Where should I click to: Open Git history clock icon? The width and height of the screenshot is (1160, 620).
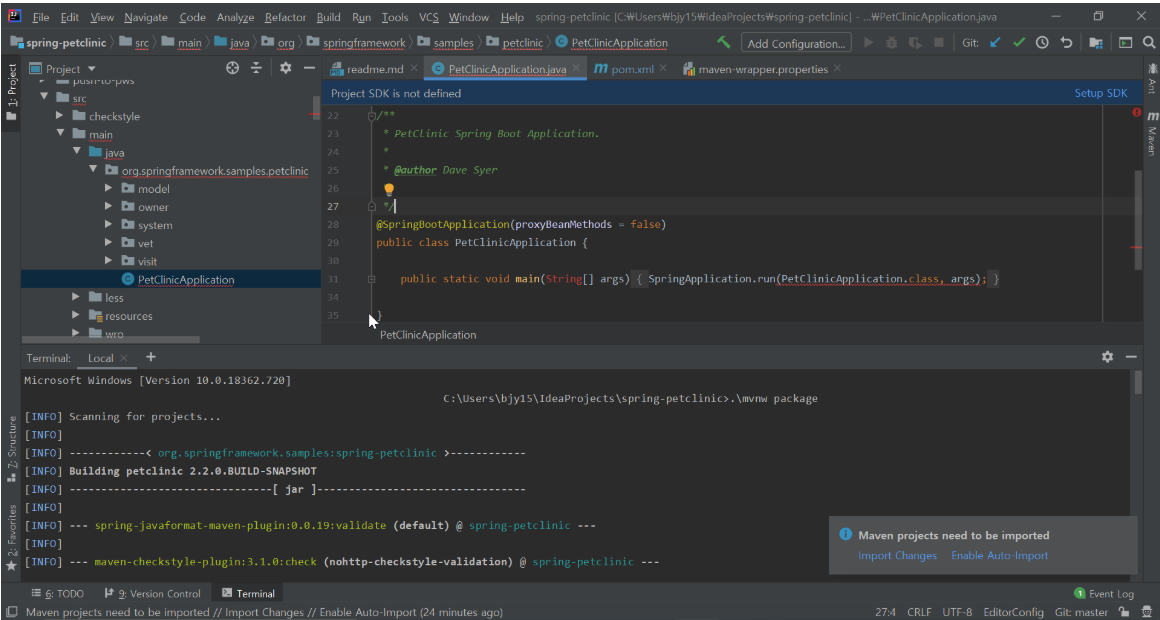1042,43
